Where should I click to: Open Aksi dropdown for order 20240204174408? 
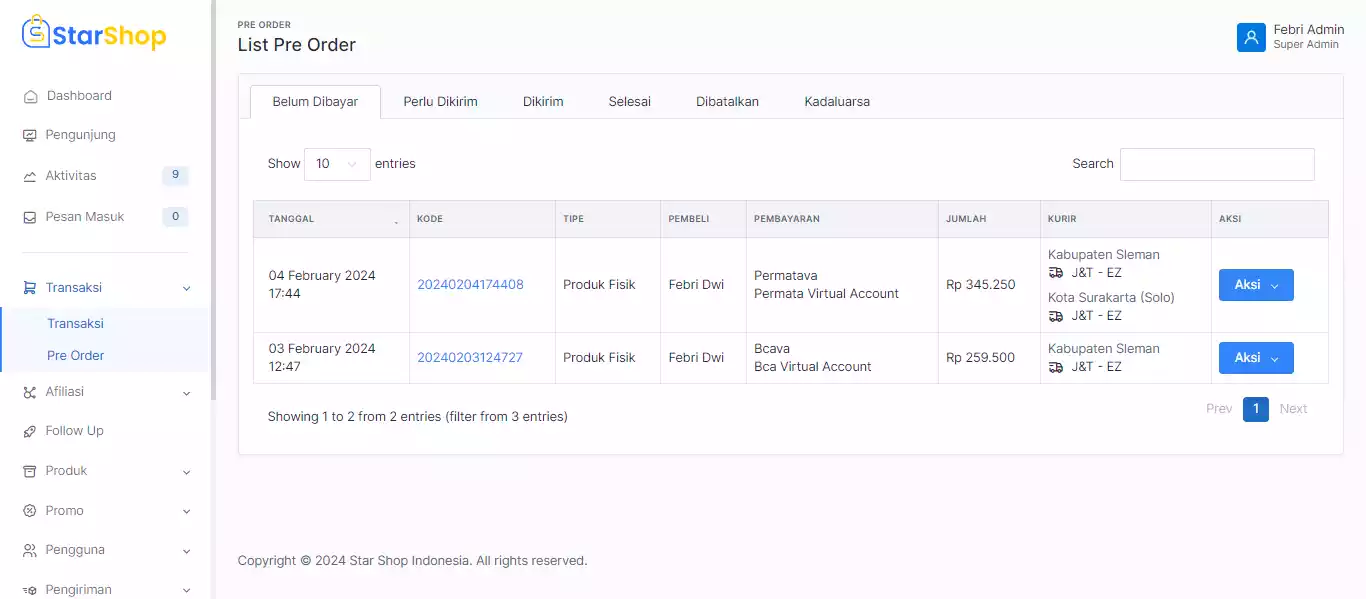1255,285
